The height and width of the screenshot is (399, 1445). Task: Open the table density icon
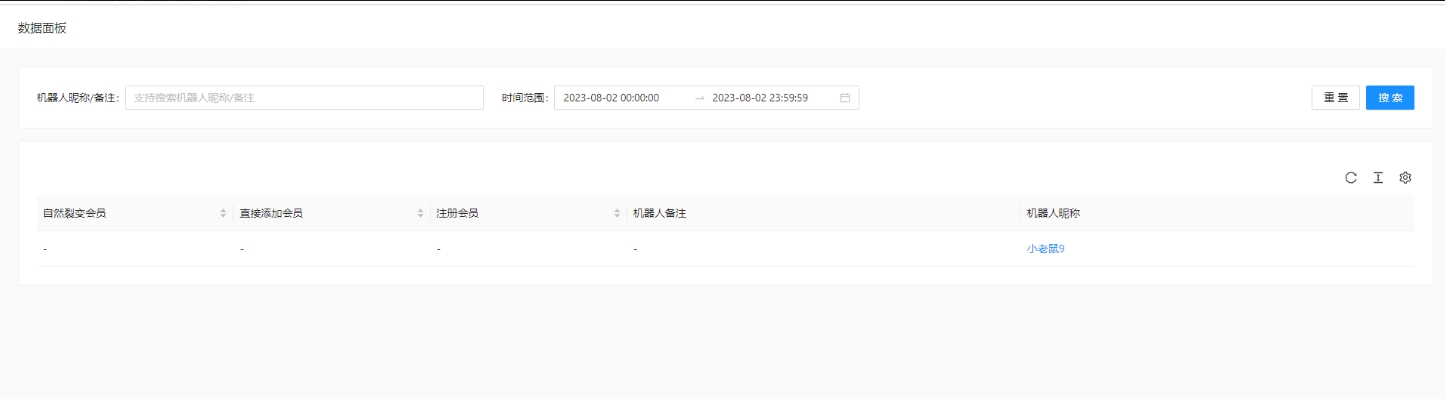pos(1378,178)
